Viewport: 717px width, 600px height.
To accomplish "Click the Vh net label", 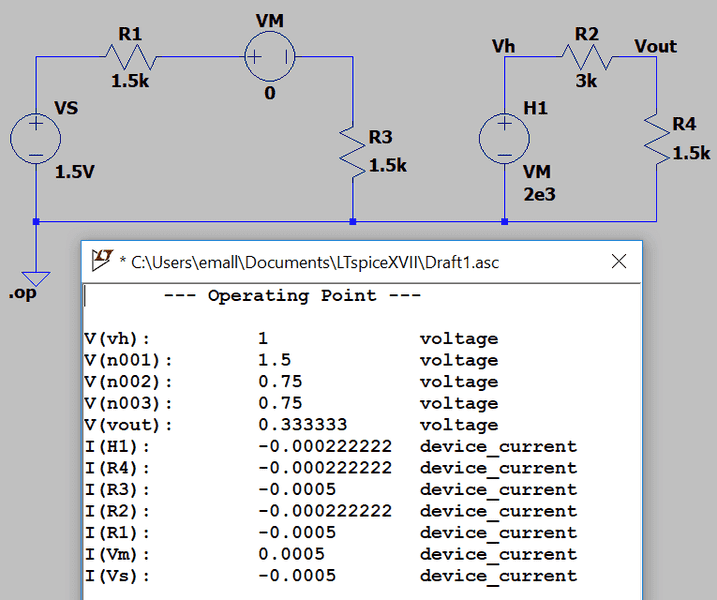I will click(504, 46).
